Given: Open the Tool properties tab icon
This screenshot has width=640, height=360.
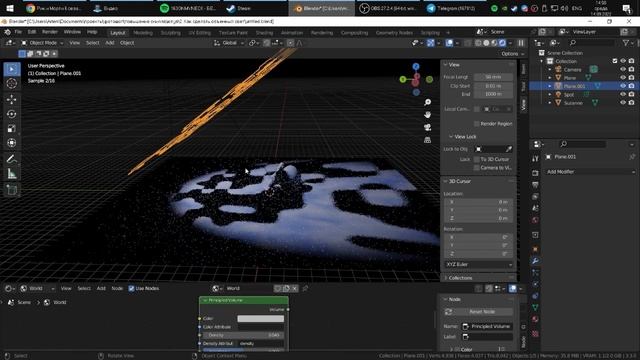Looking at the screenshot, I should (x=536, y=158).
